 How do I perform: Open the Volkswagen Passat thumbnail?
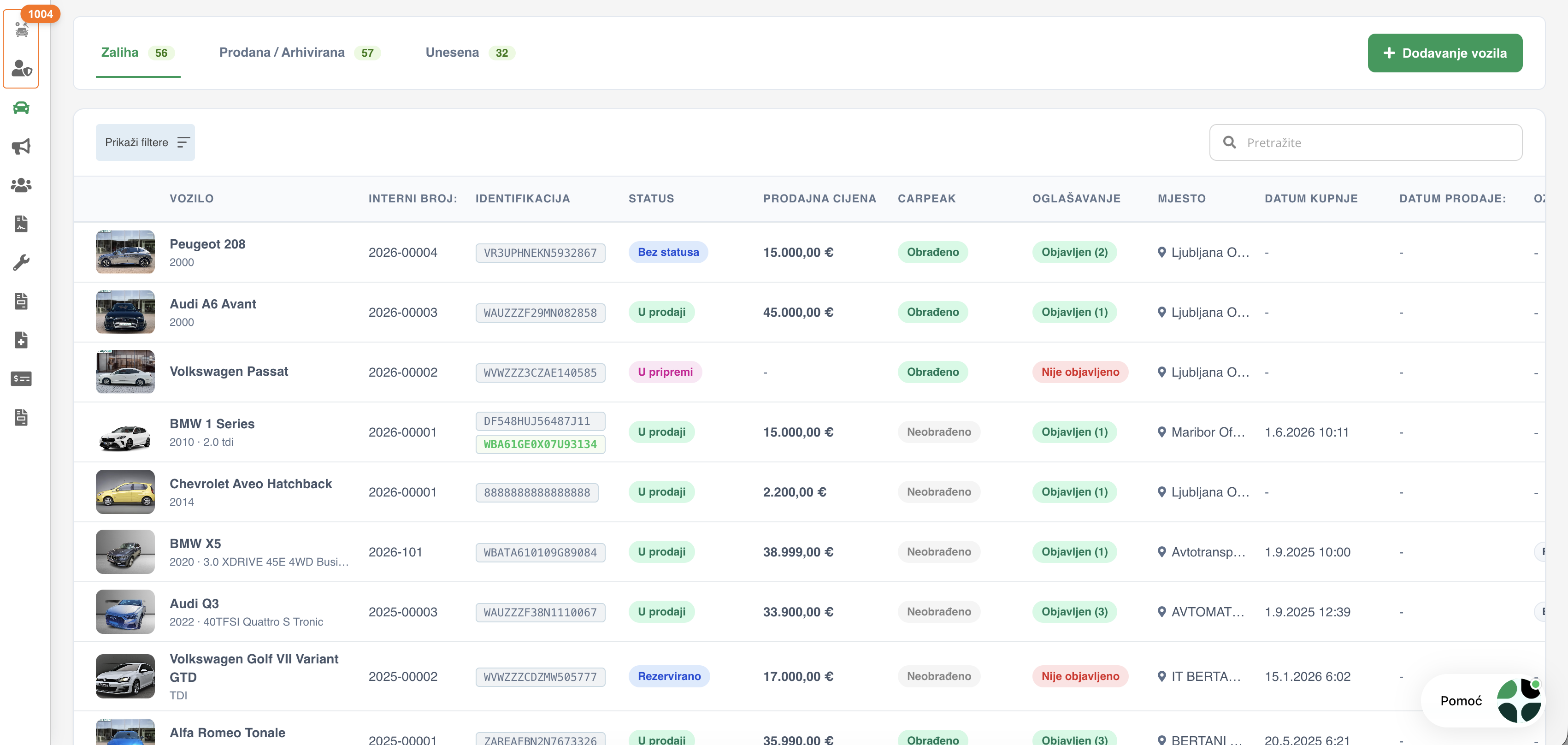pyautogui.click(x=125, y=372)
